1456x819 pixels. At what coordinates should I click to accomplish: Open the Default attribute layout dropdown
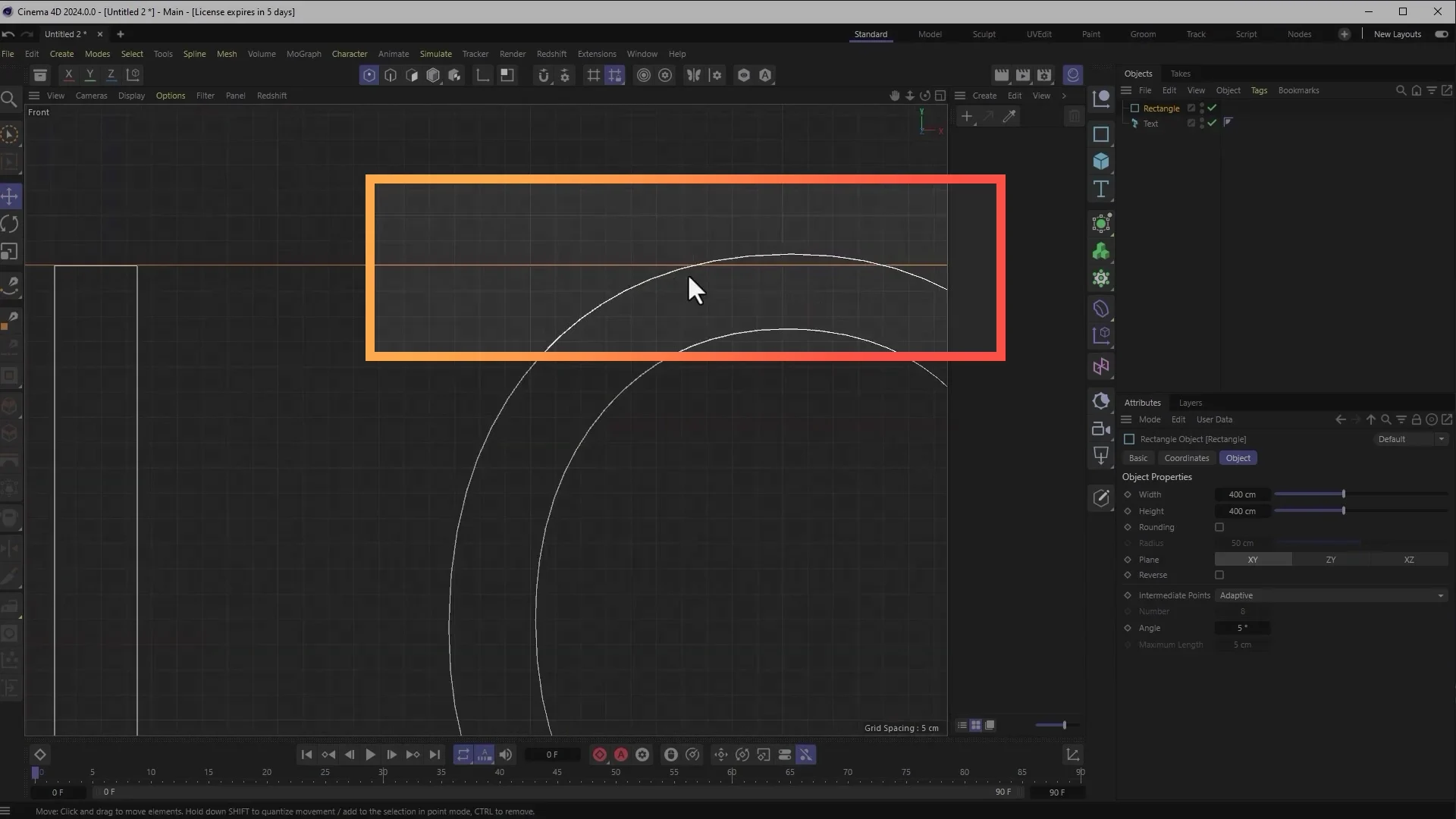[x=1410, y=439]
